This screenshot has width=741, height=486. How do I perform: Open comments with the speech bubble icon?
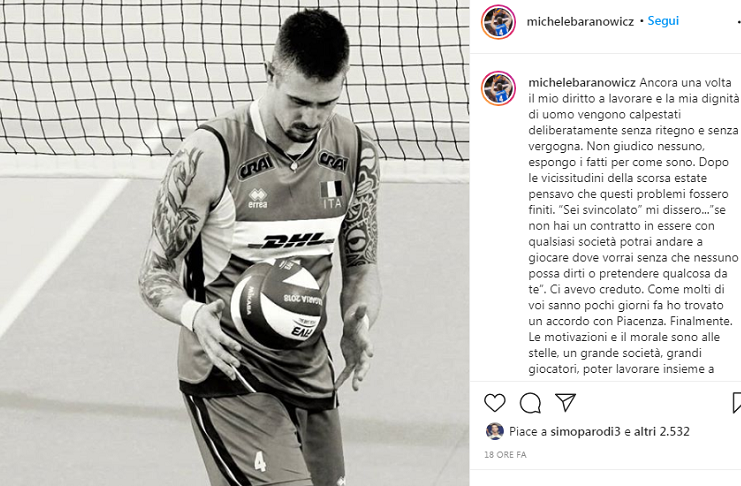pyautogui.click(x=530, y=403)
